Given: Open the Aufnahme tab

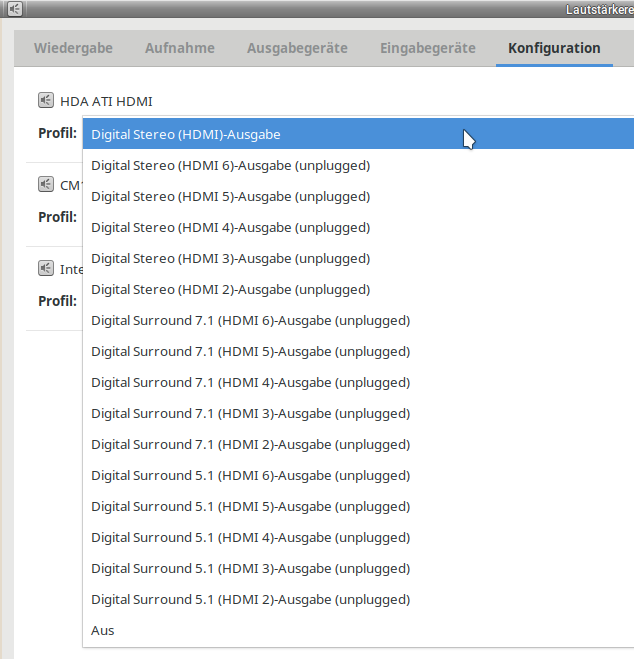Looking at the screenshot, I should 179,48.
